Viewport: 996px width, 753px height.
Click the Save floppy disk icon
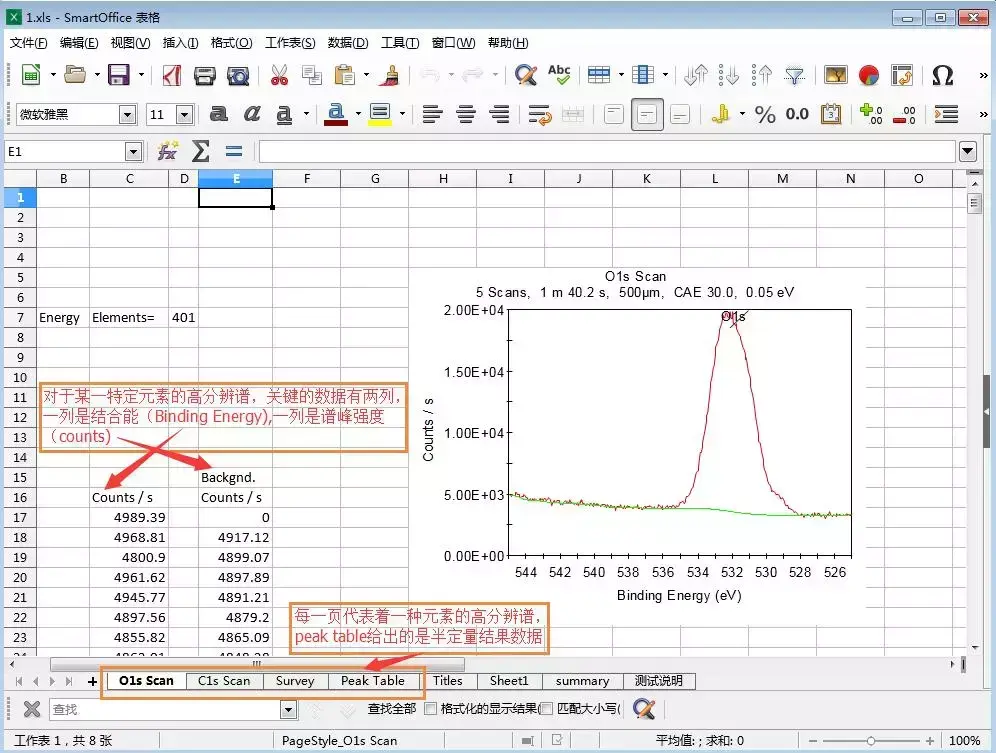(x=119, y=75)
